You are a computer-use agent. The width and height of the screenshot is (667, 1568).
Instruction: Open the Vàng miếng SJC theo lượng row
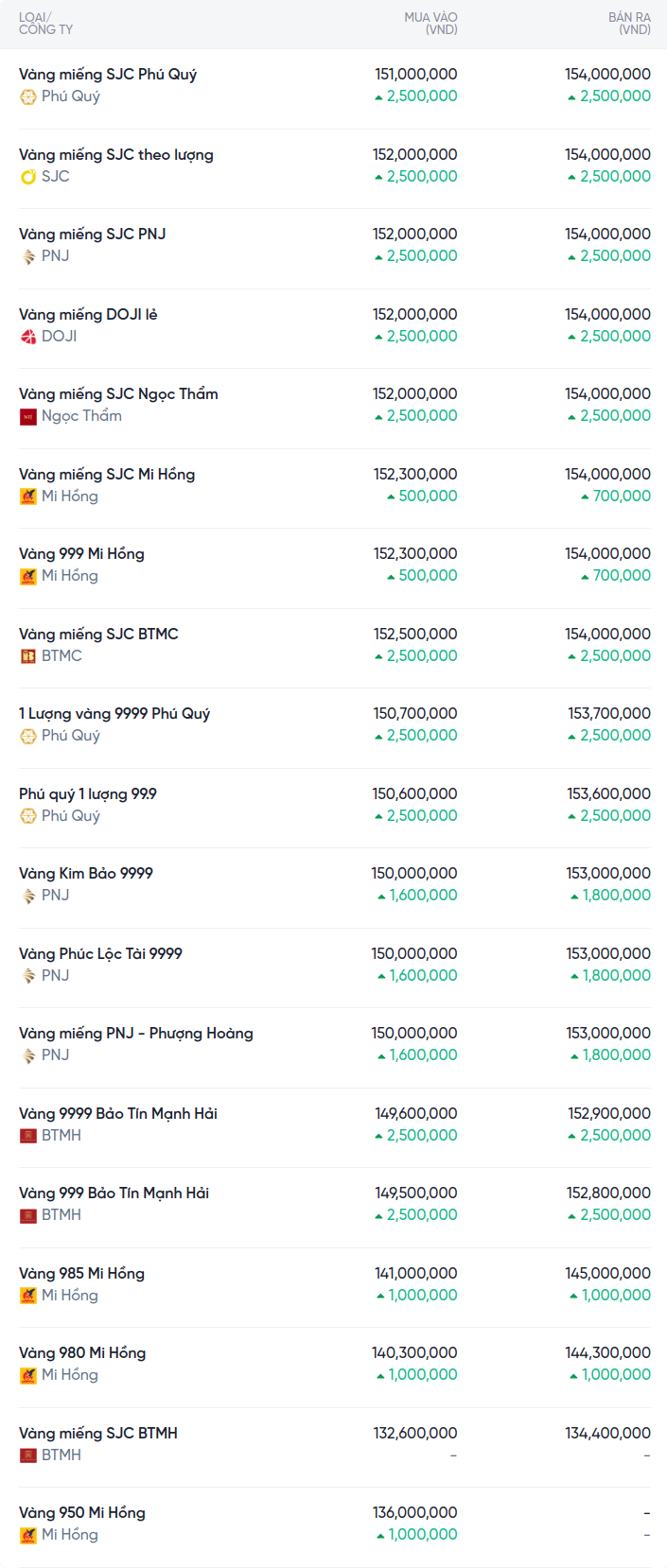click(116, 155)
